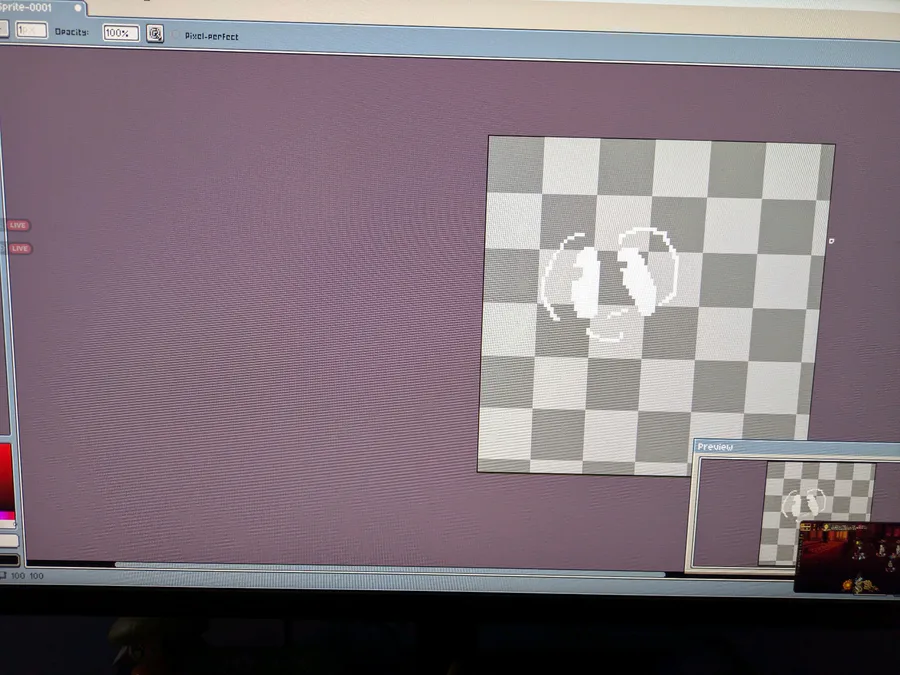Click the sprite size icon in status bar
The width and height of the screenshot is (900, 675).
pyautogui.click(x=3, y=575)
